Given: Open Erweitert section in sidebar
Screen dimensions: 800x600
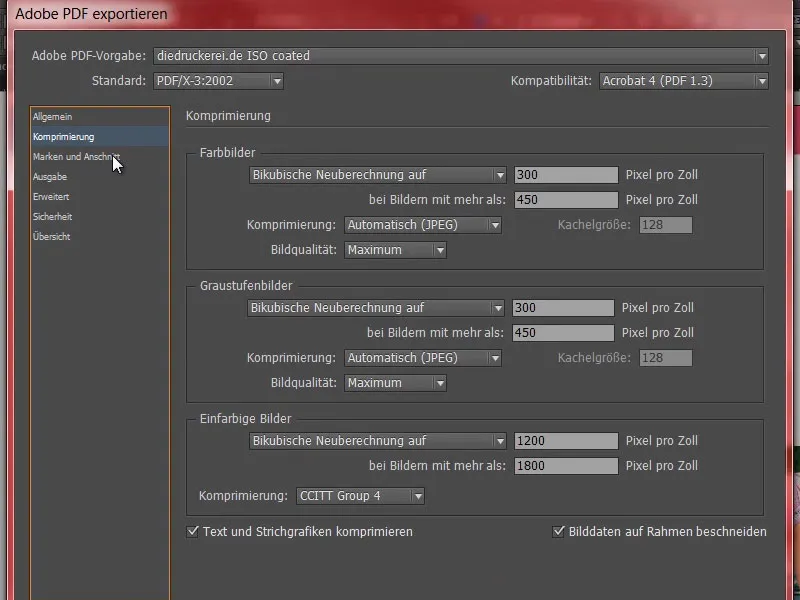Looking at the screenshot, I should (x=99, y=196).
